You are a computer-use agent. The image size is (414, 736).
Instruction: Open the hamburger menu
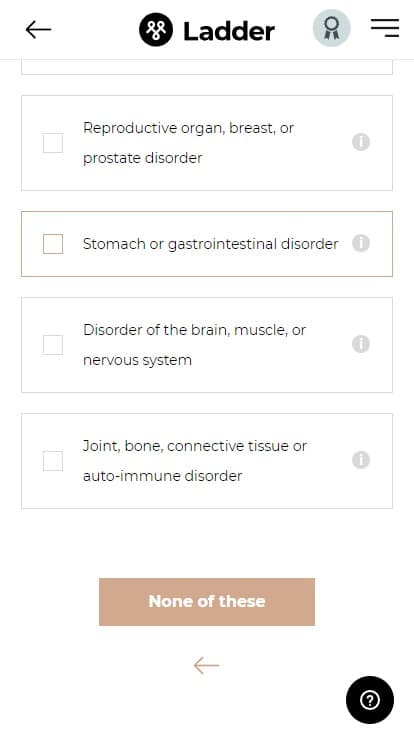click(385, 28)
